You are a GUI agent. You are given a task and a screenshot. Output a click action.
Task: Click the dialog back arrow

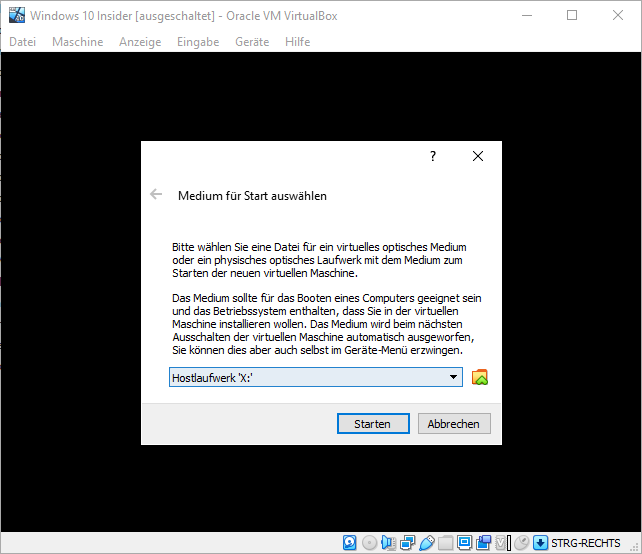(156, 194)
